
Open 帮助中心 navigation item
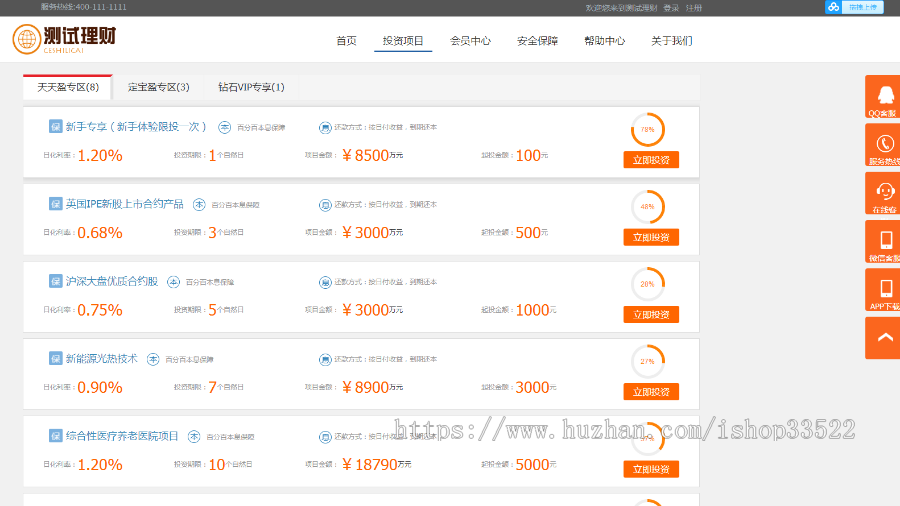(604, 41)
